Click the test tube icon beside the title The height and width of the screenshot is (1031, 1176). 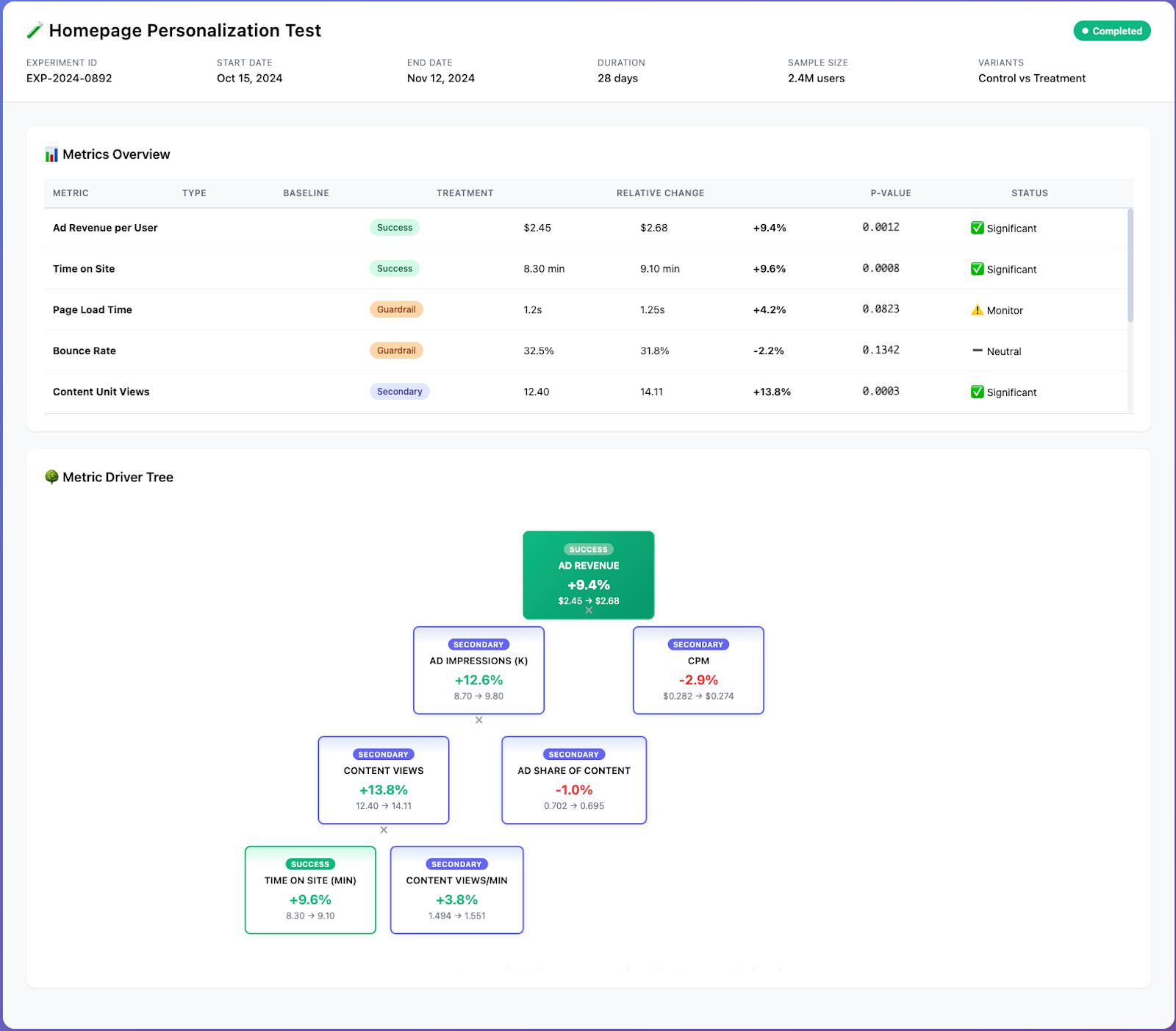click(35, 31)
